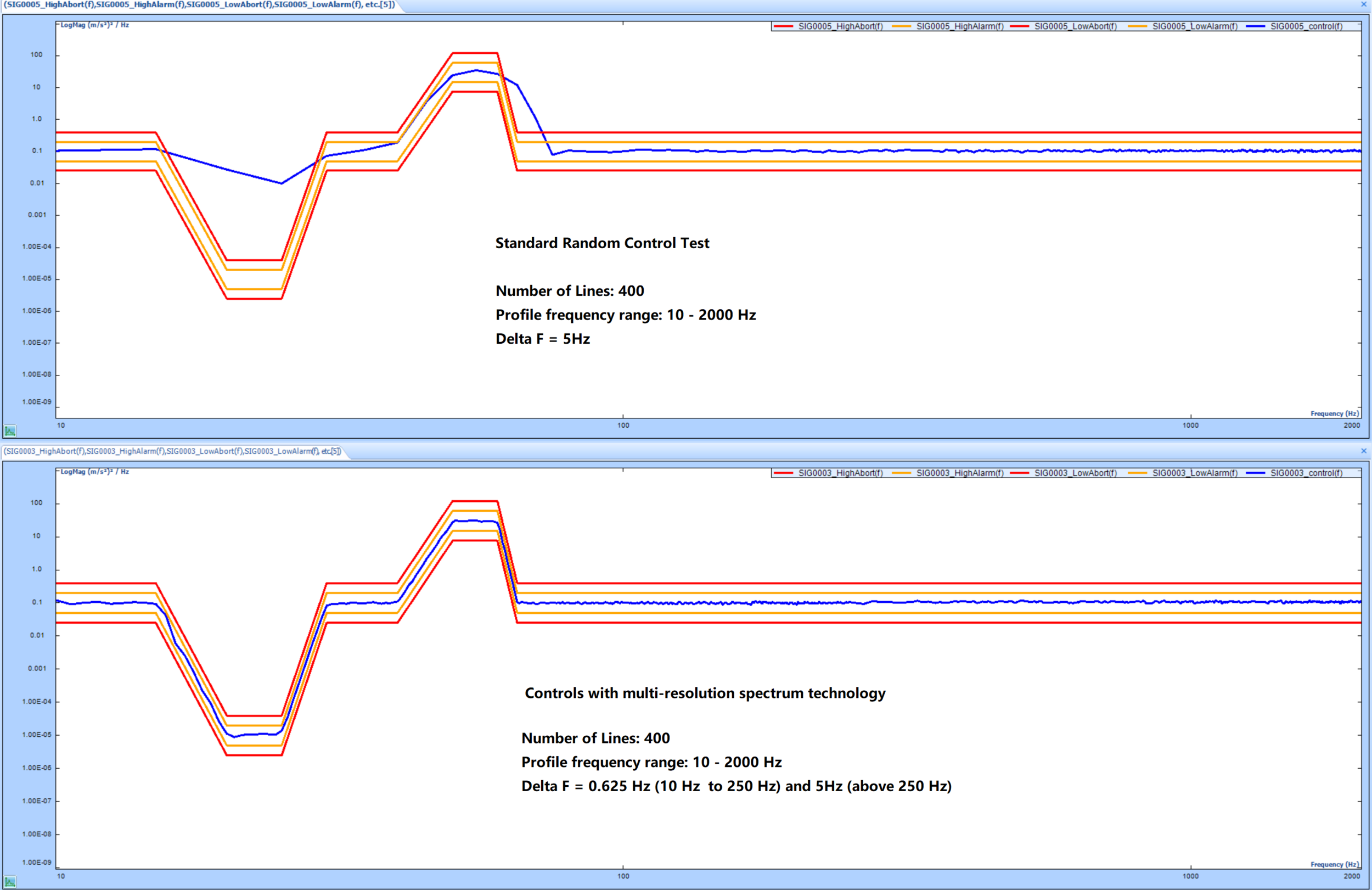This screenshot has height=890, width=1372.
Task: Click the Frequency (Hz) label in the bottom plot
Action: pyautogui.click(x=1334, y=864)
